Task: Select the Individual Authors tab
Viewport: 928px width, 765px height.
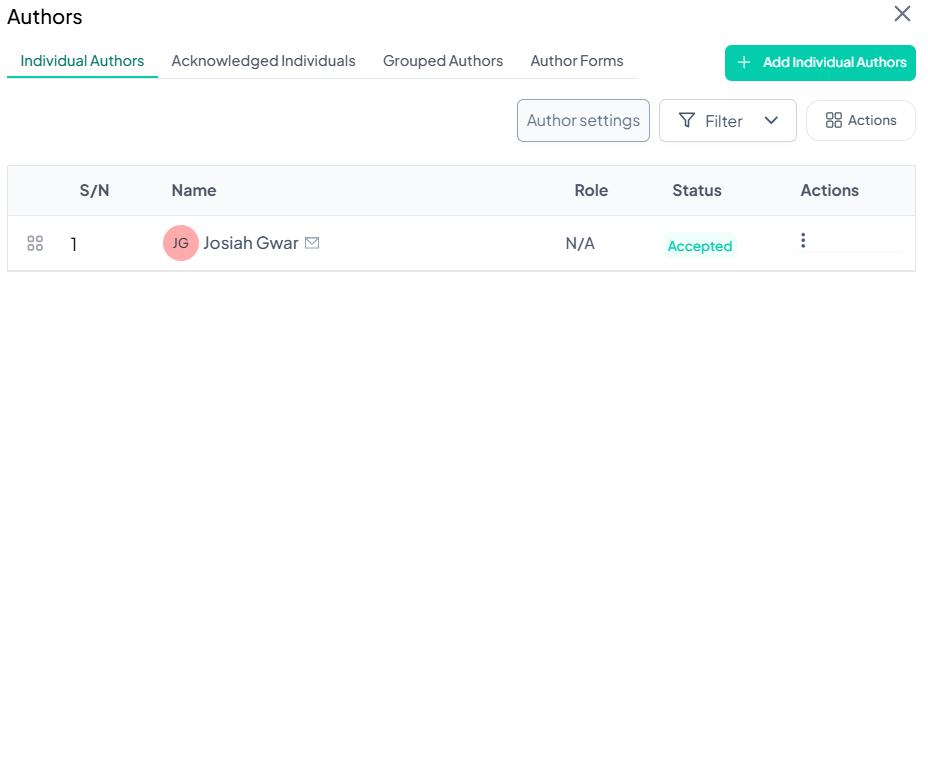Action: click(82, 61)
